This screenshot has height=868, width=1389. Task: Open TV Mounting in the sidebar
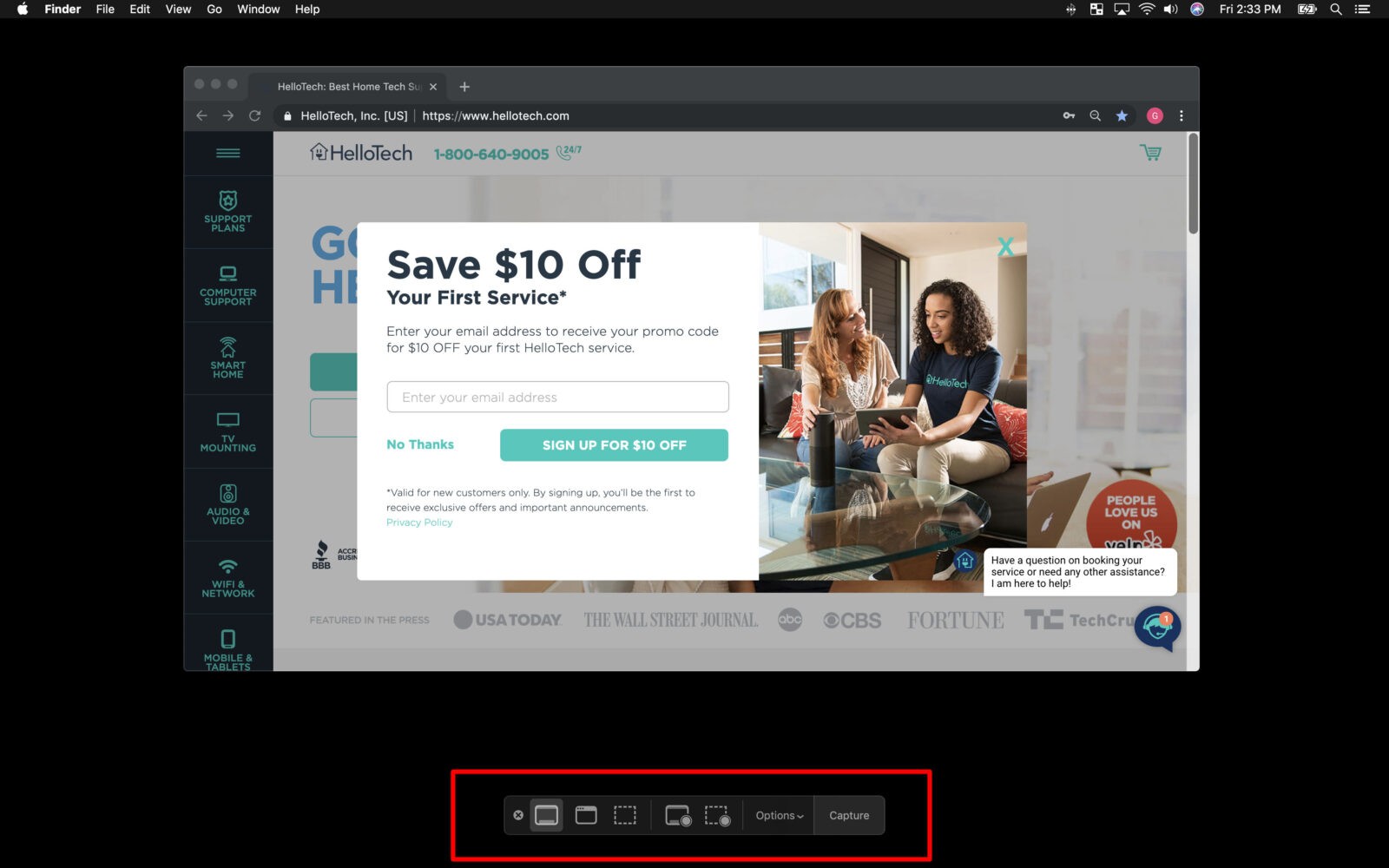(x=228, y=431)
